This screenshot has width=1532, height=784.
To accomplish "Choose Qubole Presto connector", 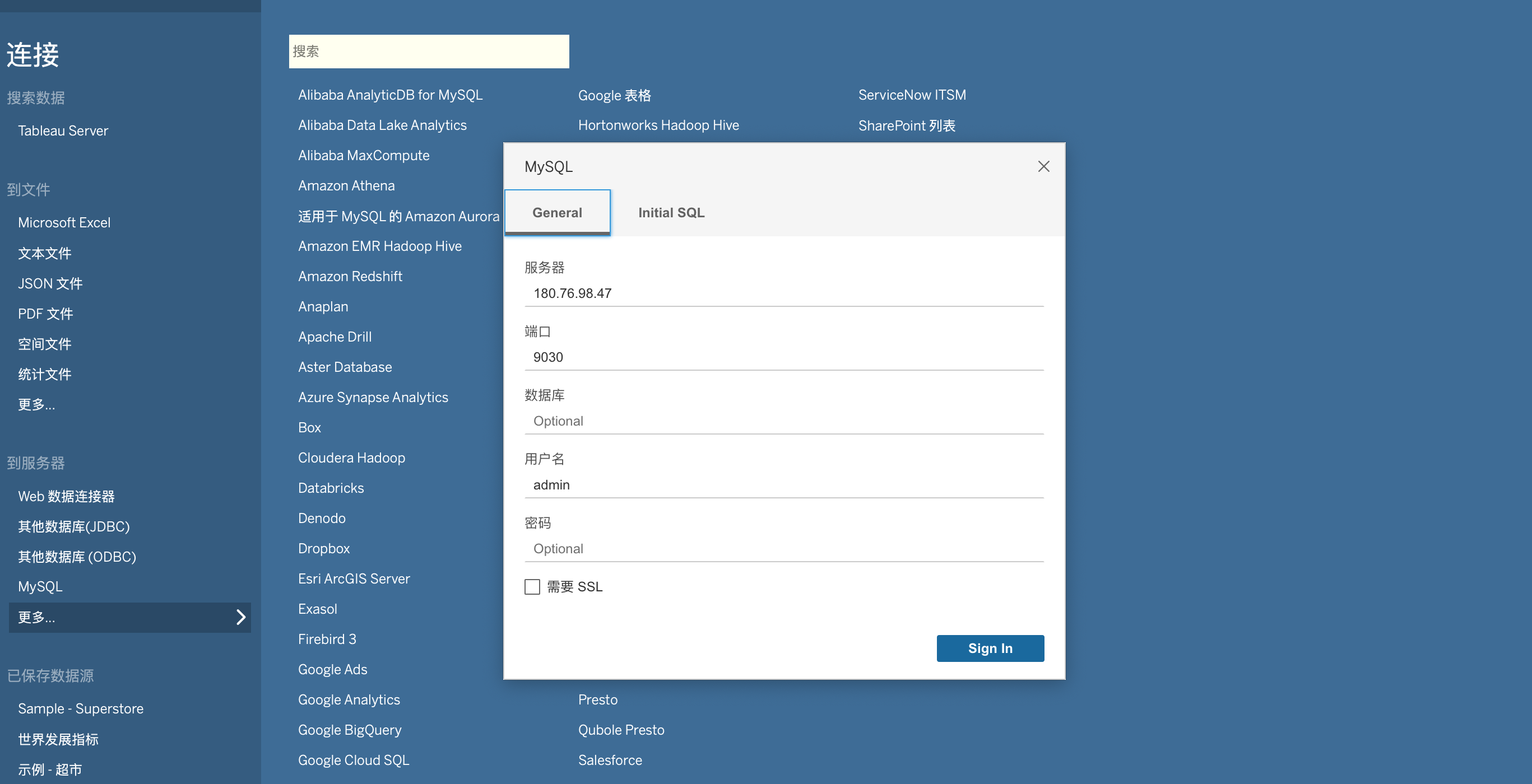I will tap(621, 730).
